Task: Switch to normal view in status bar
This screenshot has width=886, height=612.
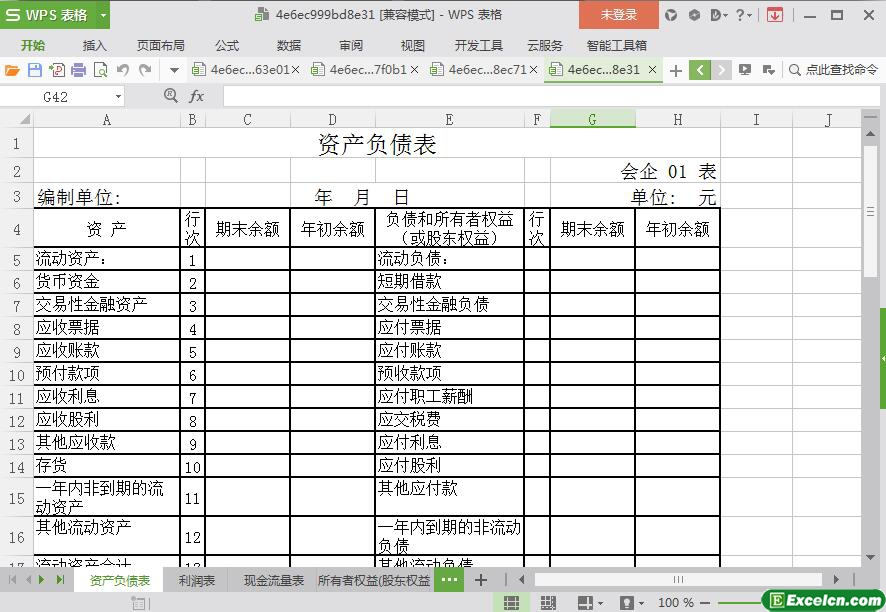Action: [x=511, y=603]
